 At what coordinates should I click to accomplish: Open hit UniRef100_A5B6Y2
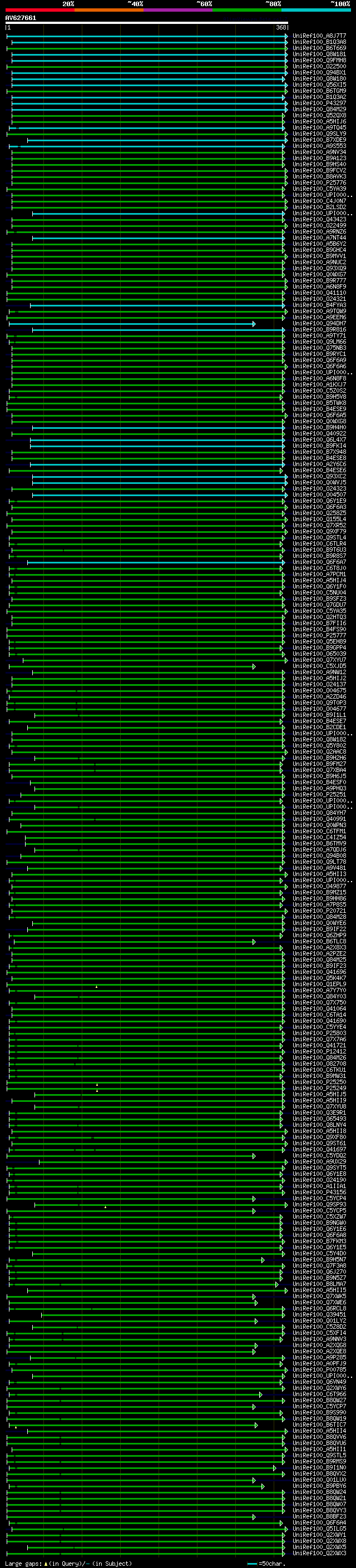tap(319, 244)
